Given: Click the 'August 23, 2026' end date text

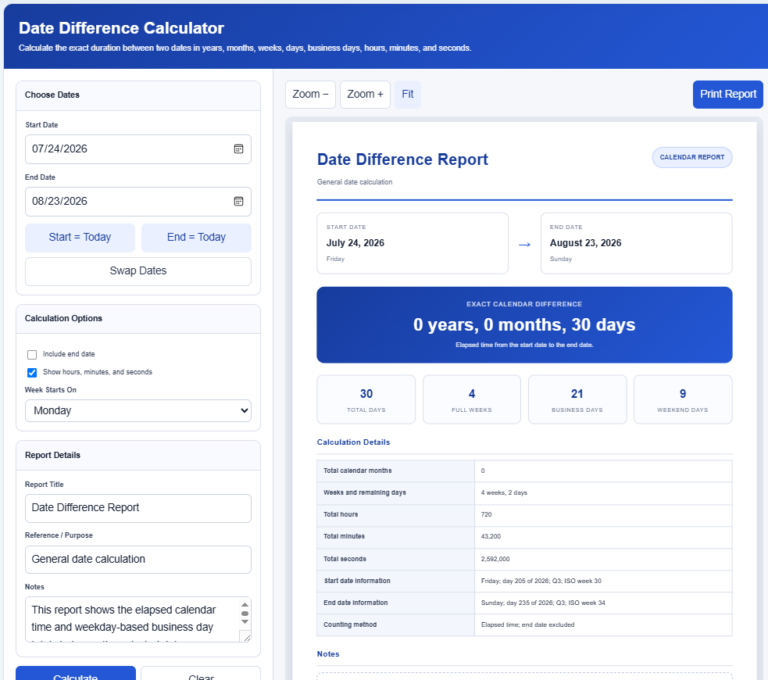Looking at the screenshot, I should (585, 243).
